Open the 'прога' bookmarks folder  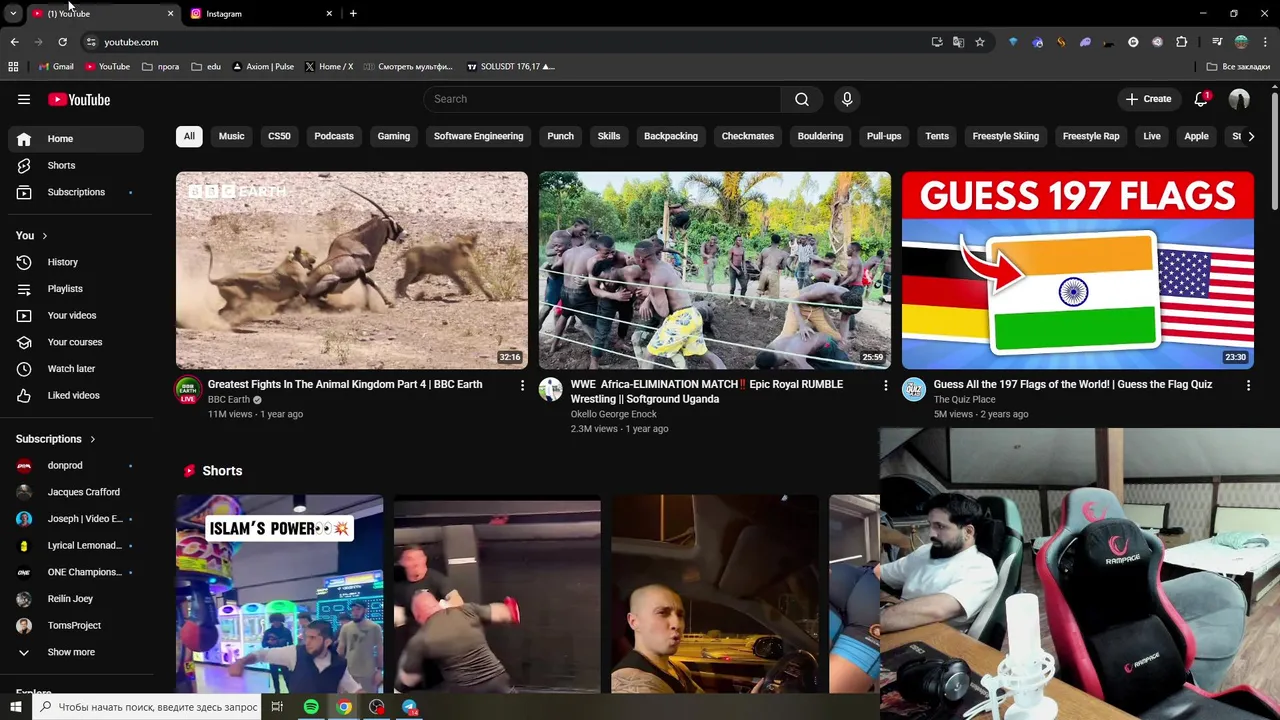[160, 67]
